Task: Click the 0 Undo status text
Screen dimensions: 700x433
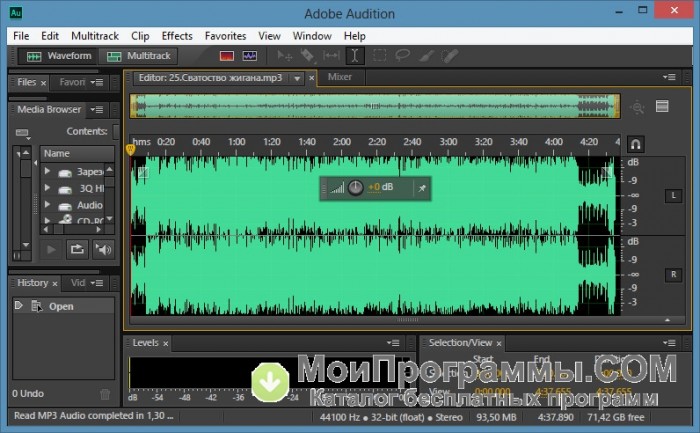Action: point(28,394)
